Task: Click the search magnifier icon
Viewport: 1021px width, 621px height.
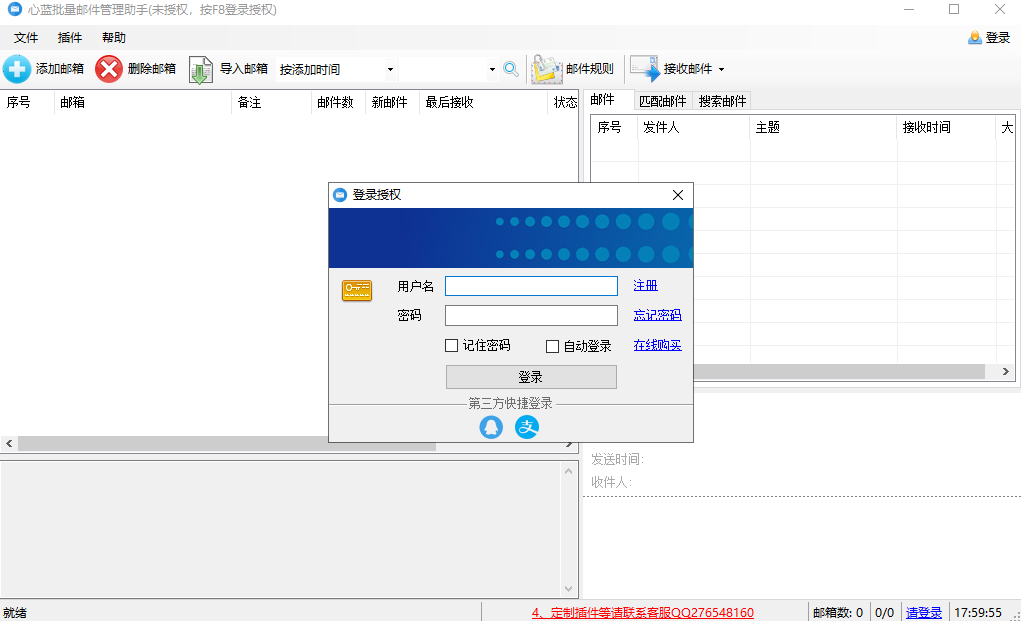Action: [511, 69]
